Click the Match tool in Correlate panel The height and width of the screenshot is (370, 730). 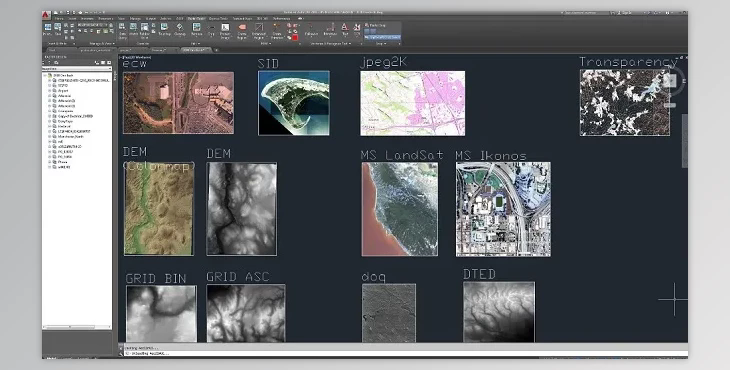(x=134, y=29)
